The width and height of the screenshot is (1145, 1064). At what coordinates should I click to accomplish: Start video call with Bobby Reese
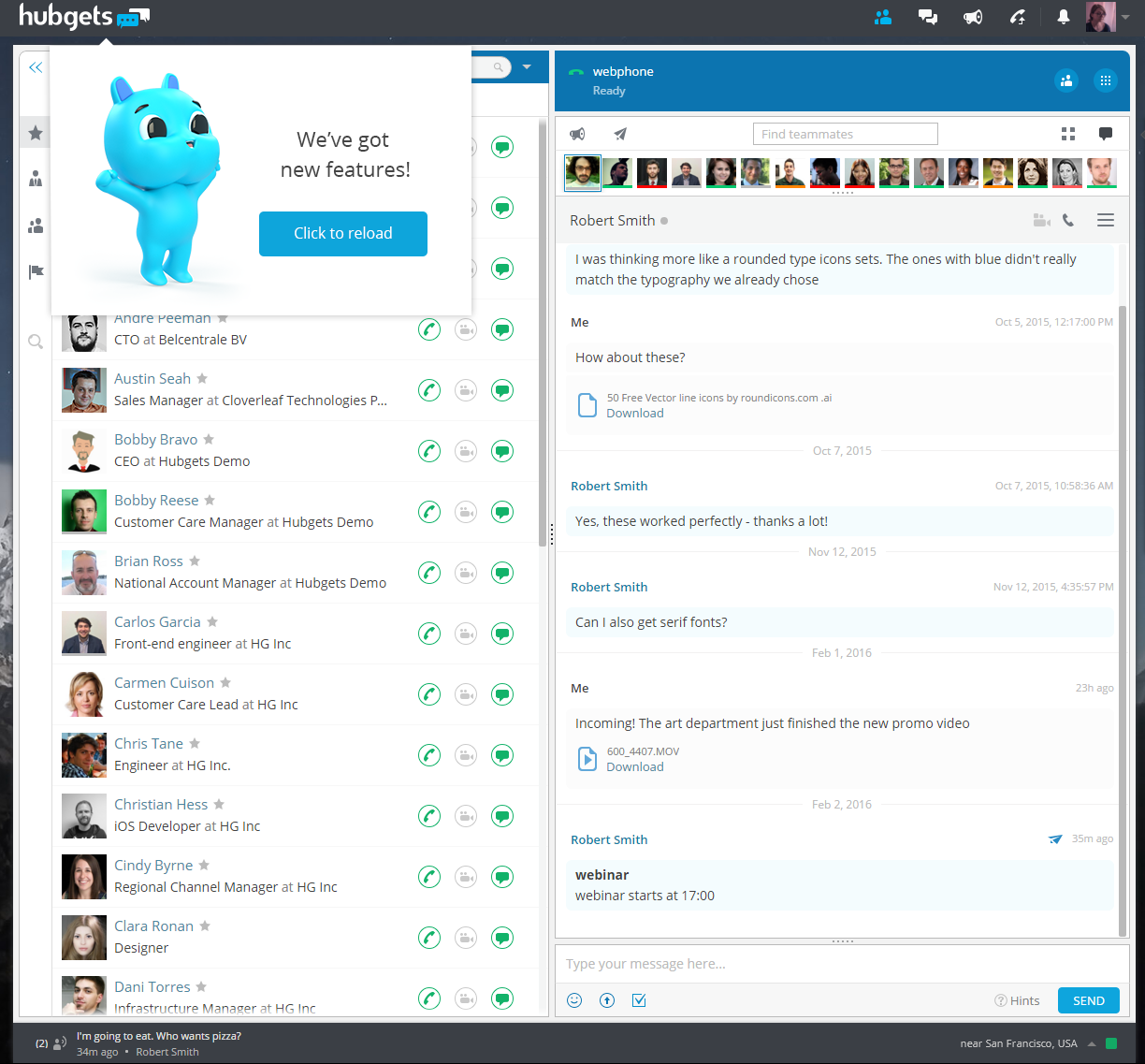[466, 512]
